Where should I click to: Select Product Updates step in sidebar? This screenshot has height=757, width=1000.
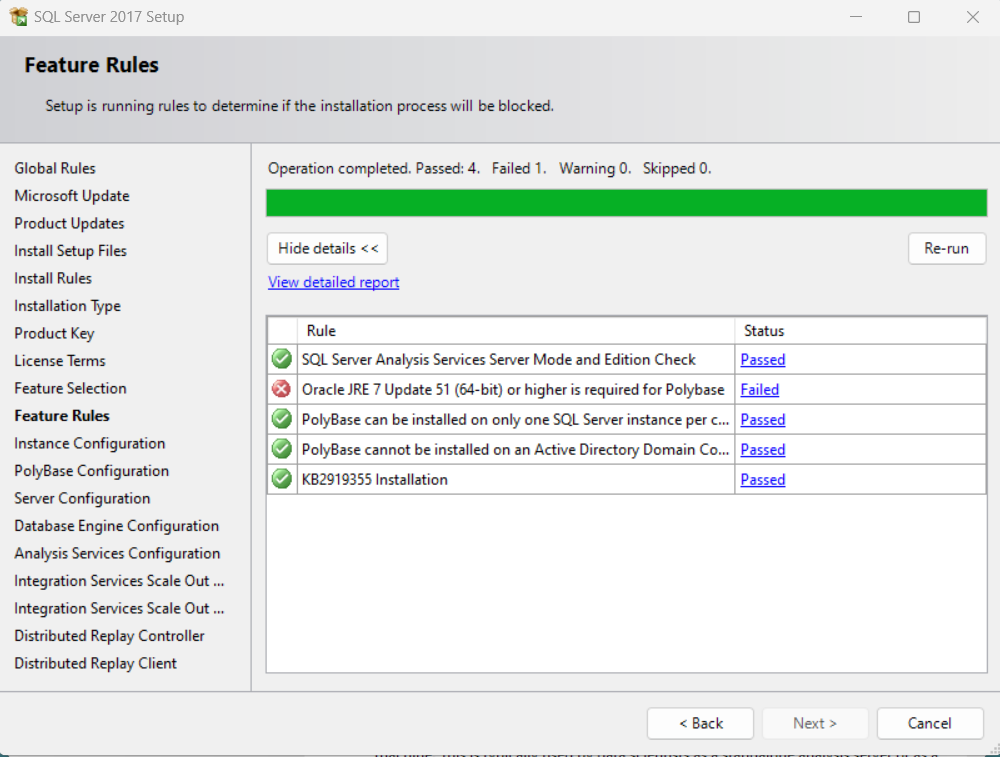(x=70, y=223)
